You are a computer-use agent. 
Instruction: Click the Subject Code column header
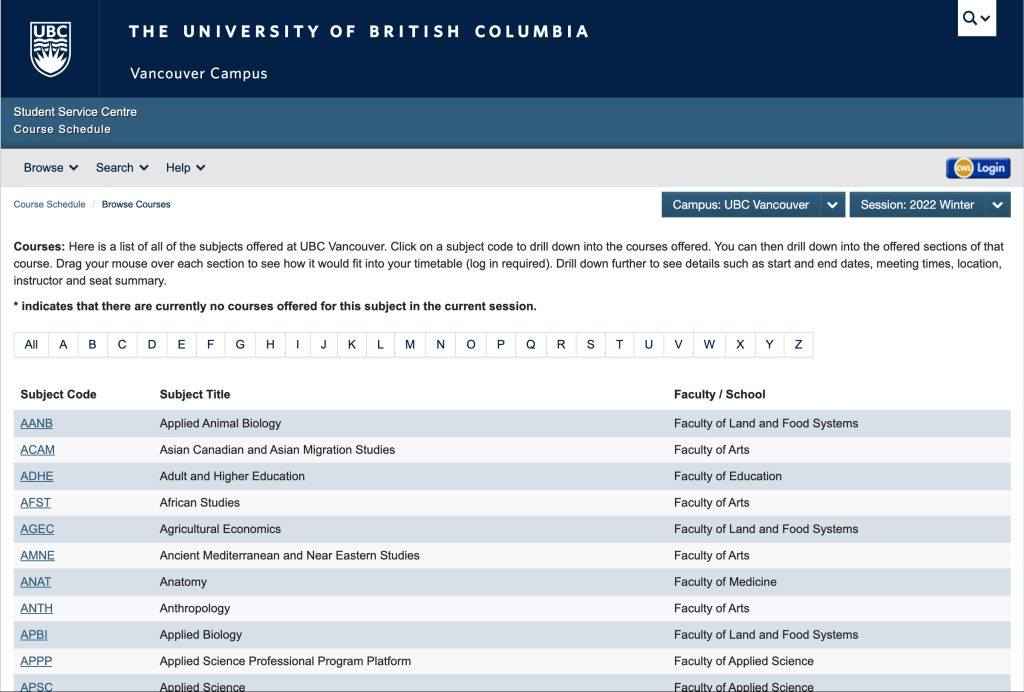(58, 394)
